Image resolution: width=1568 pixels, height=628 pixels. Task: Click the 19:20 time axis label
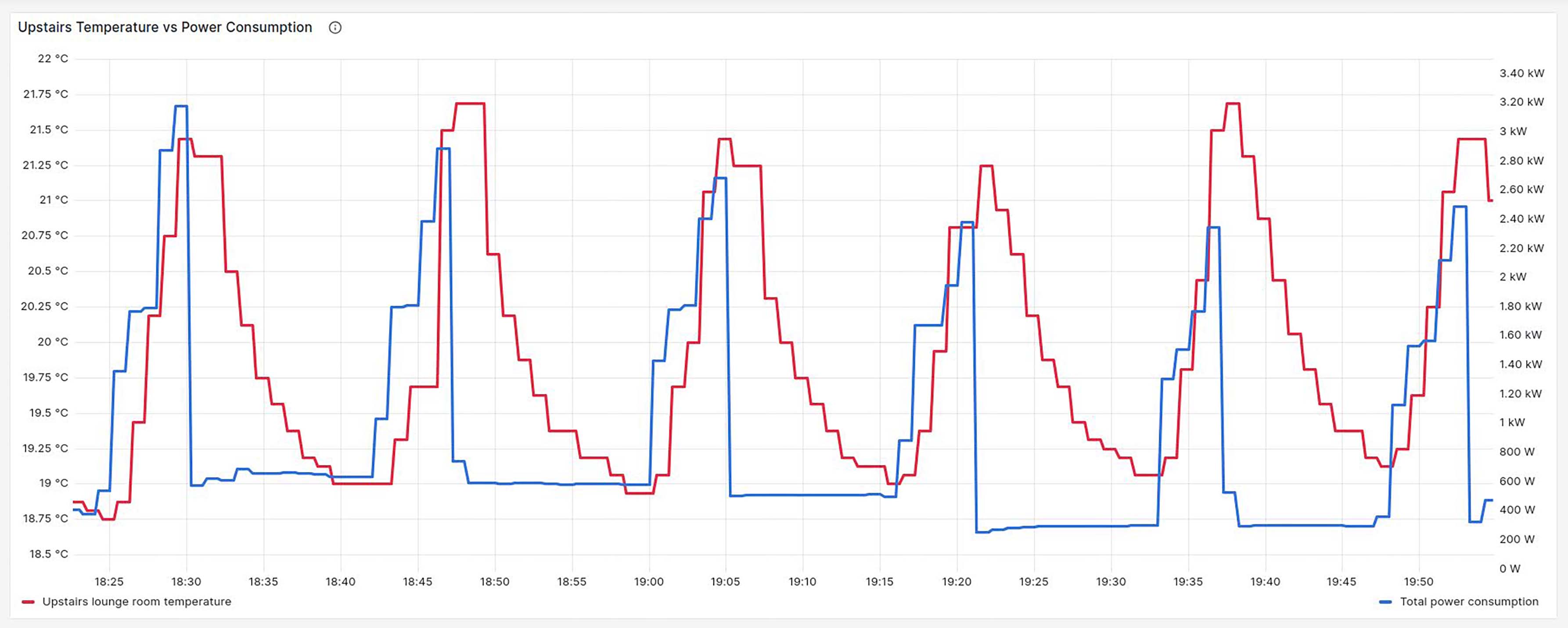click(x=957, y=582)
